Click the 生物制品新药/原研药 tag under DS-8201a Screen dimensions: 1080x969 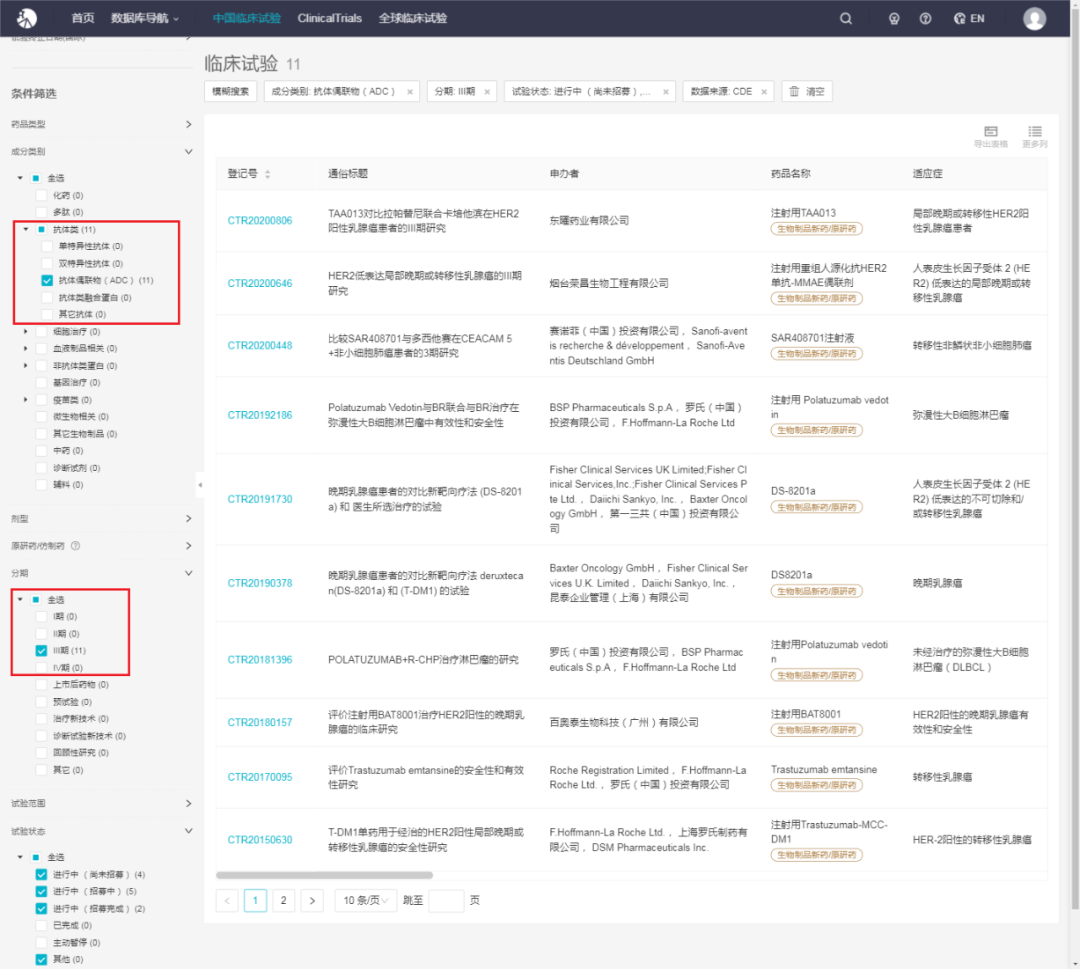[x=816, y=507]
